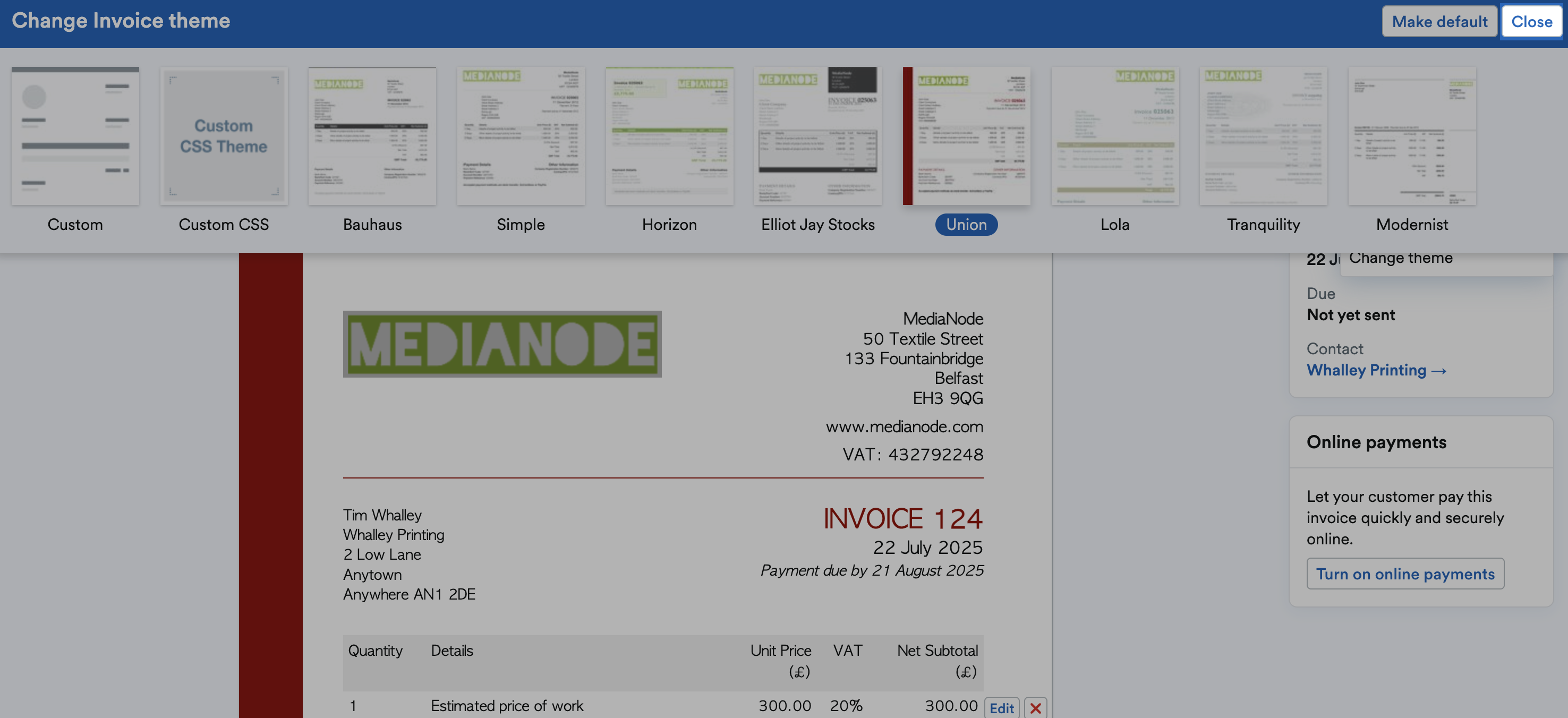Click the Quantity column header

[x=375, y=651]
